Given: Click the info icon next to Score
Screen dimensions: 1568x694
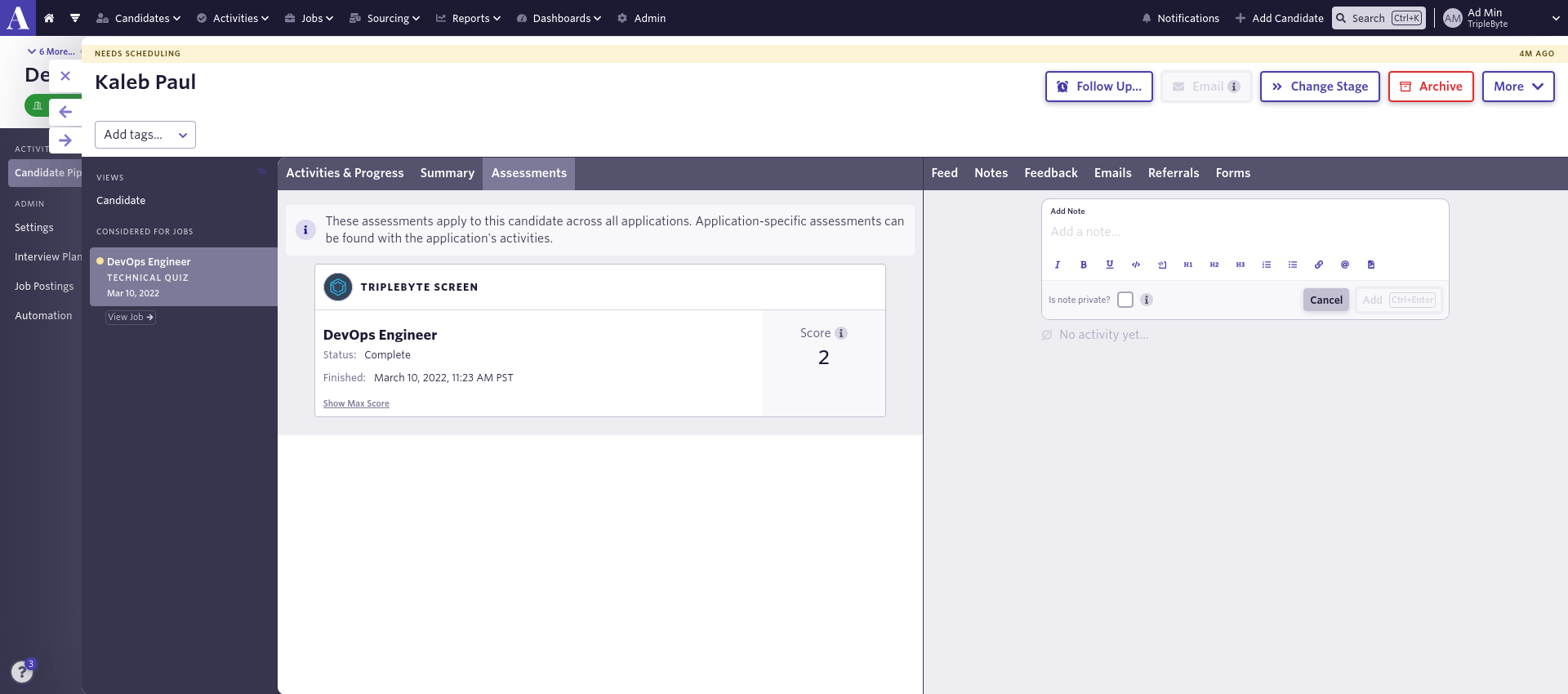Looking at the screenshot, I should click(841, 333).
